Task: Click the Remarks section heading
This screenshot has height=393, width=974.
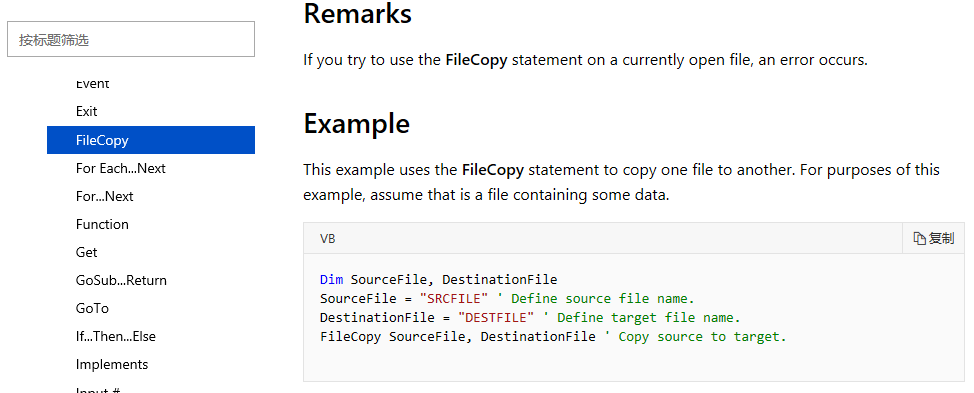Action: pyautogui.click(x=358, y=14)
